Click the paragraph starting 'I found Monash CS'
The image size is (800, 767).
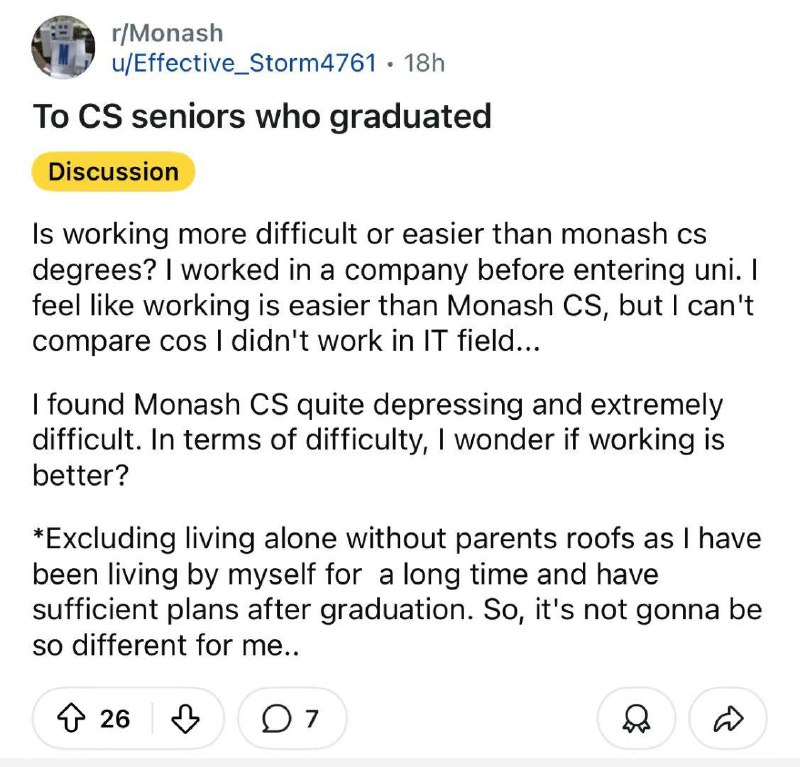pyautogui.click(x=378, y=441)
